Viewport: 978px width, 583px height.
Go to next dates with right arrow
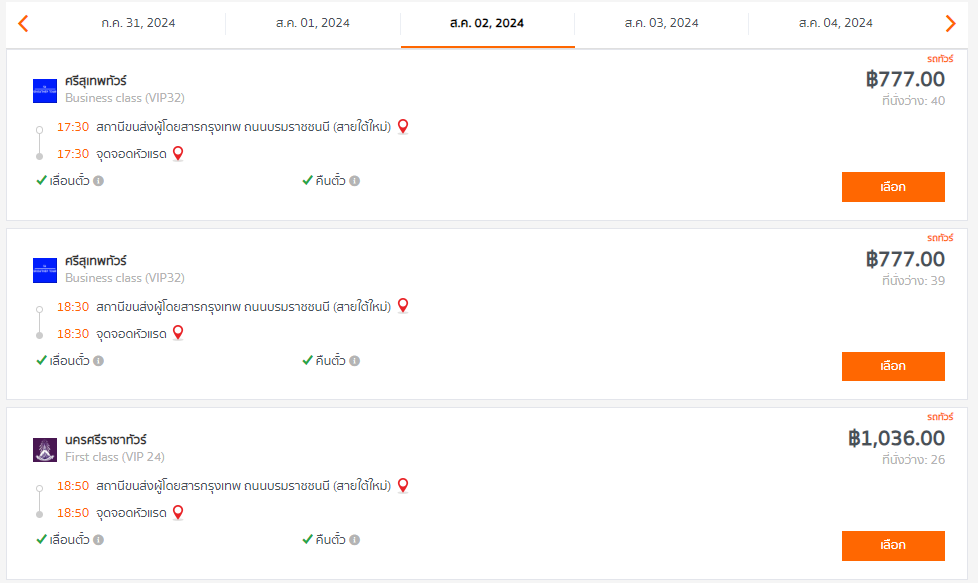point(951,24)
